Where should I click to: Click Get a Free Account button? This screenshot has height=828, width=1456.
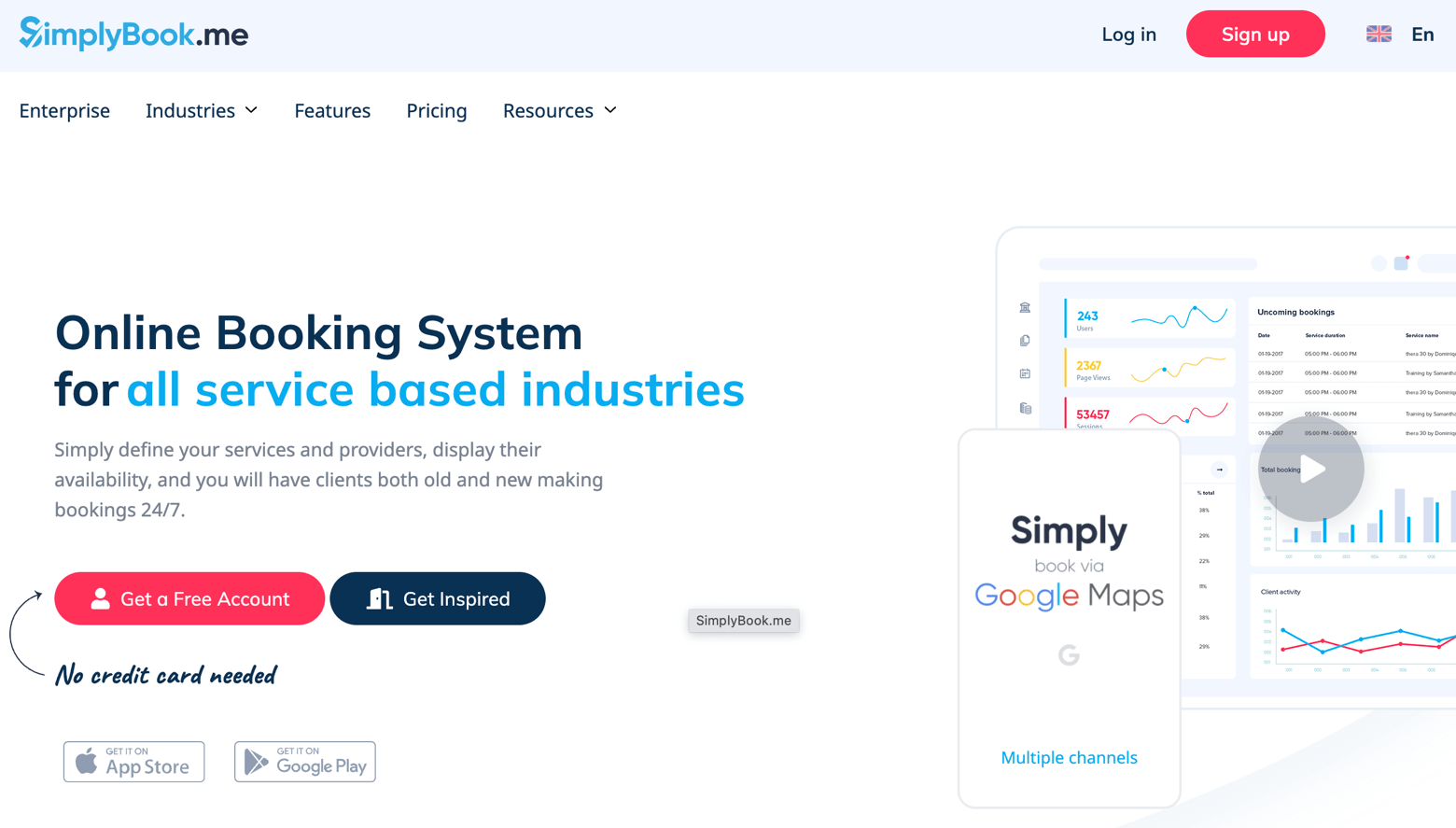coord(189,598)
